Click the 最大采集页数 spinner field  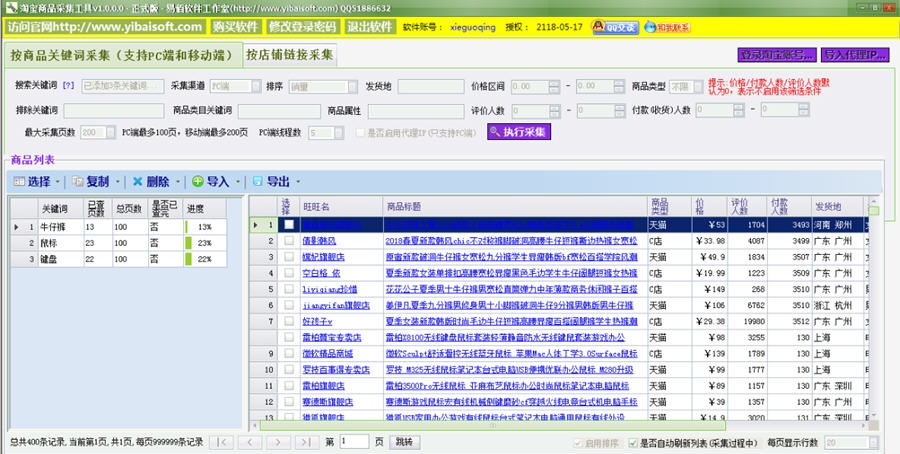[x=98, y=133]
